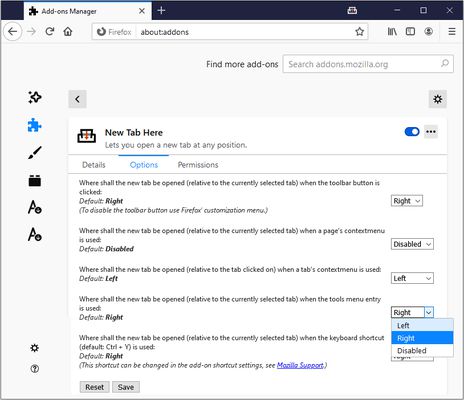Viewport: 464px width, 400px height.
Task: Open Plugins block icon in sidebar
Action: (35, 180)
